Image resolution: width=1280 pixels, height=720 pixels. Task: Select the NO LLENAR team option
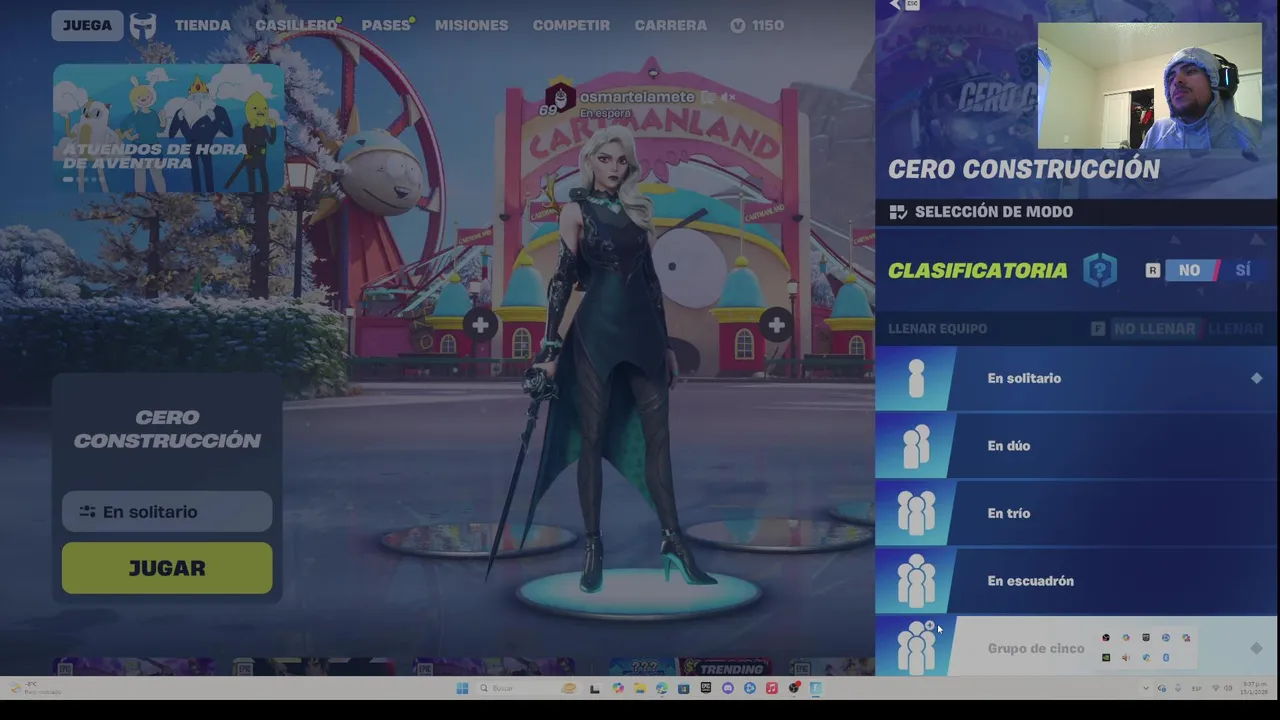[1154, 328]
